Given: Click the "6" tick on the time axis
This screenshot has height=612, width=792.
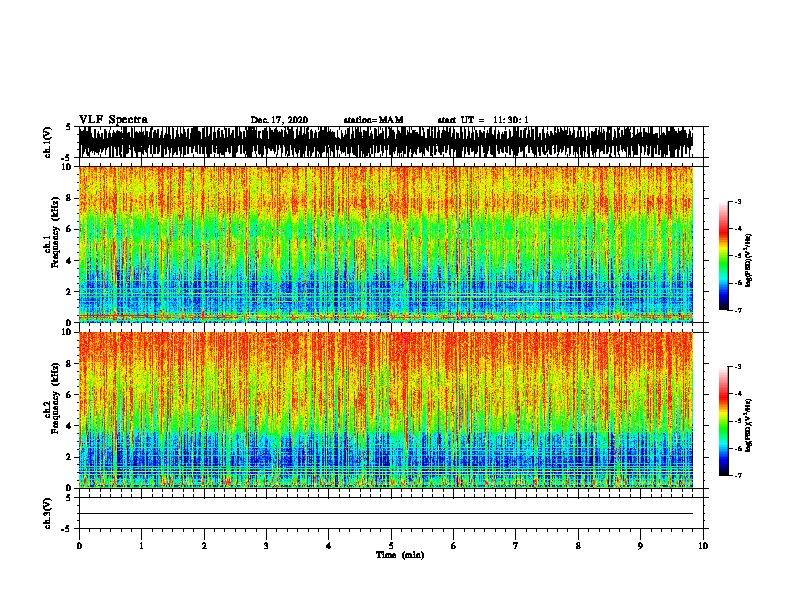Looking at the screenshot, I should click(x=453, y=546).
